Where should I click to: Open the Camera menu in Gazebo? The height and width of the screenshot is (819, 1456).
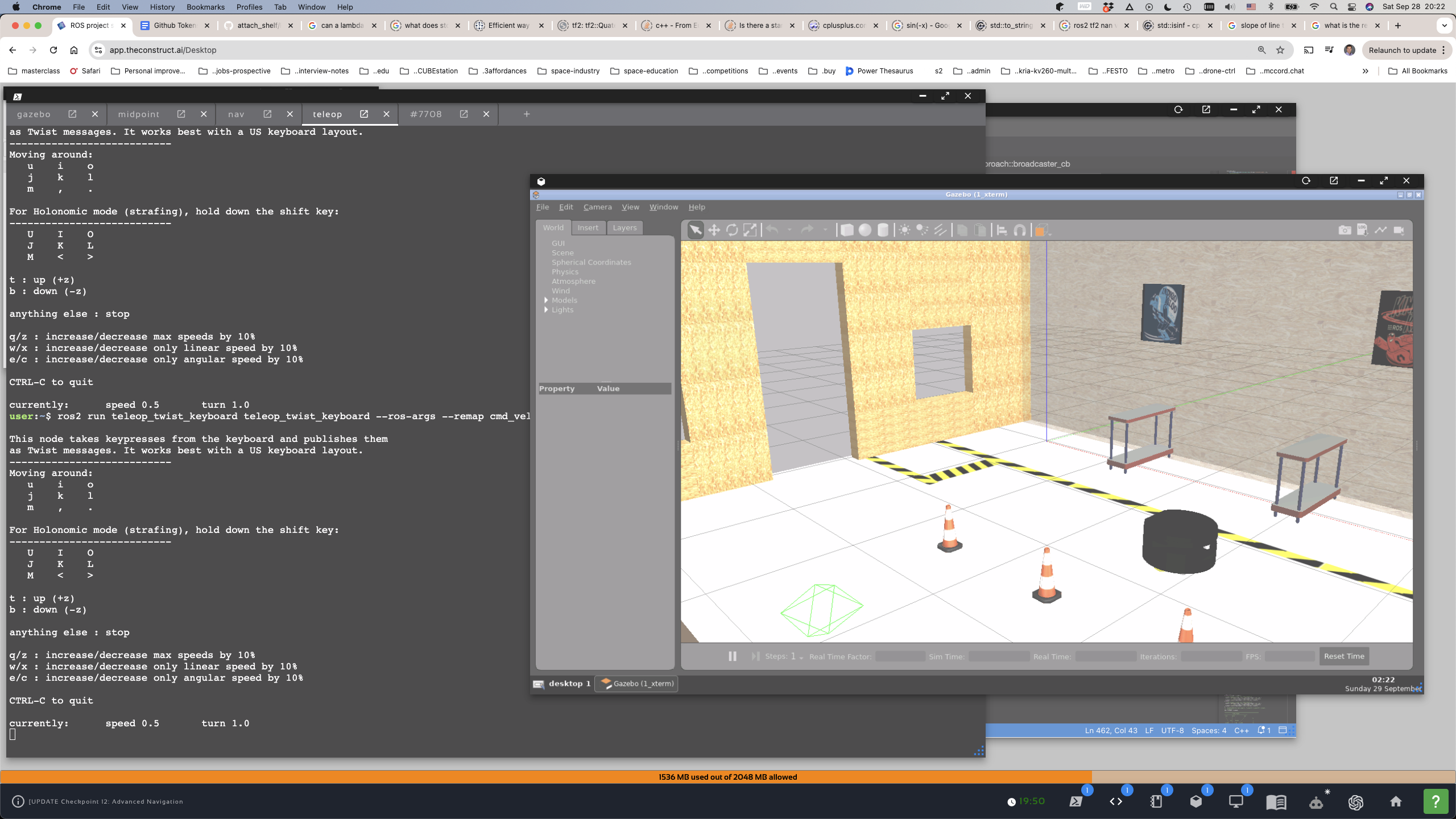(x=597, y=207)
